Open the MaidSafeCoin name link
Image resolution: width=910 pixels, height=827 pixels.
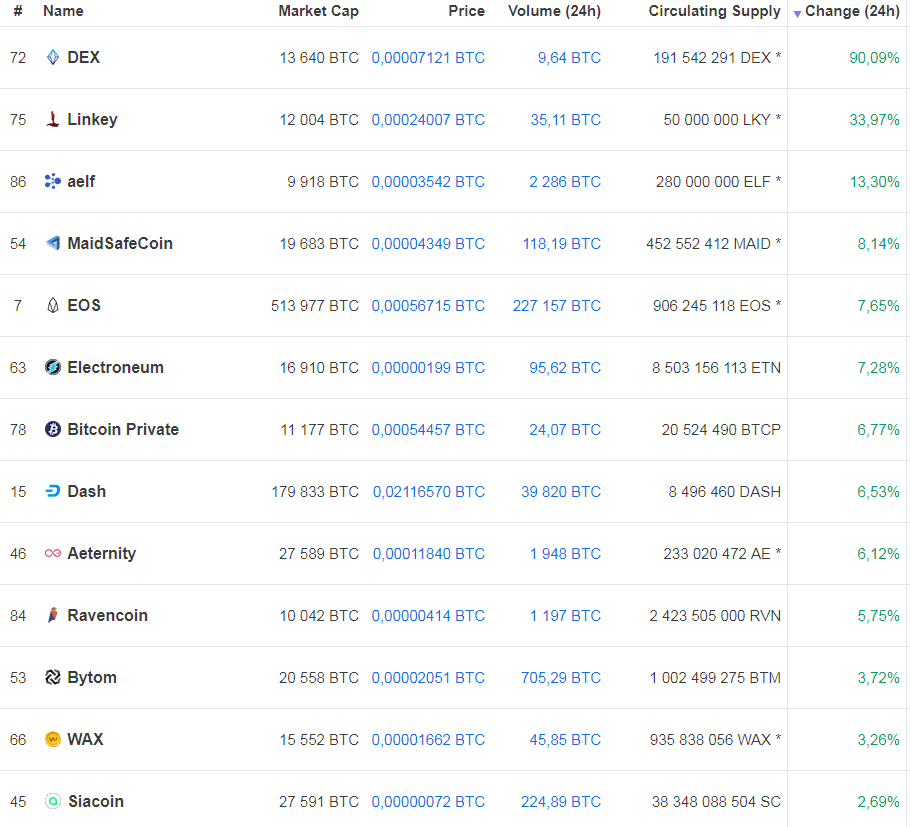pyautogui.click(x=120, y=244)
